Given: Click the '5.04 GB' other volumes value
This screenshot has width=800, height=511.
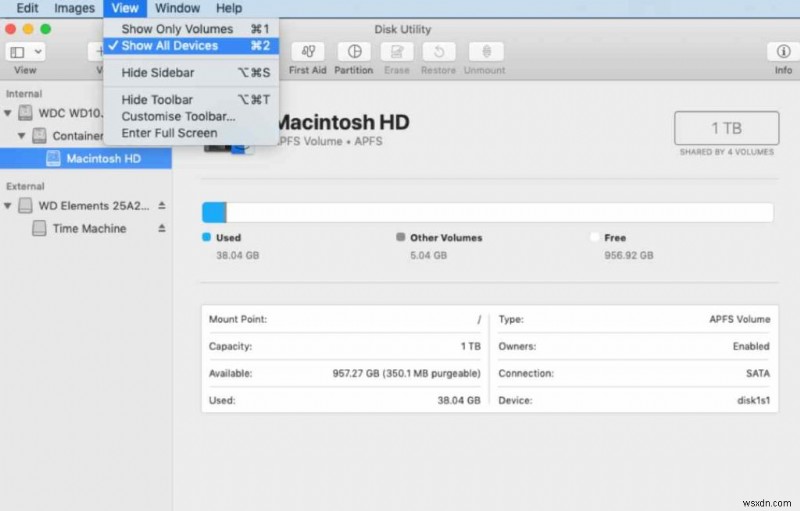Looking at the screenshot, I should 429,255.
